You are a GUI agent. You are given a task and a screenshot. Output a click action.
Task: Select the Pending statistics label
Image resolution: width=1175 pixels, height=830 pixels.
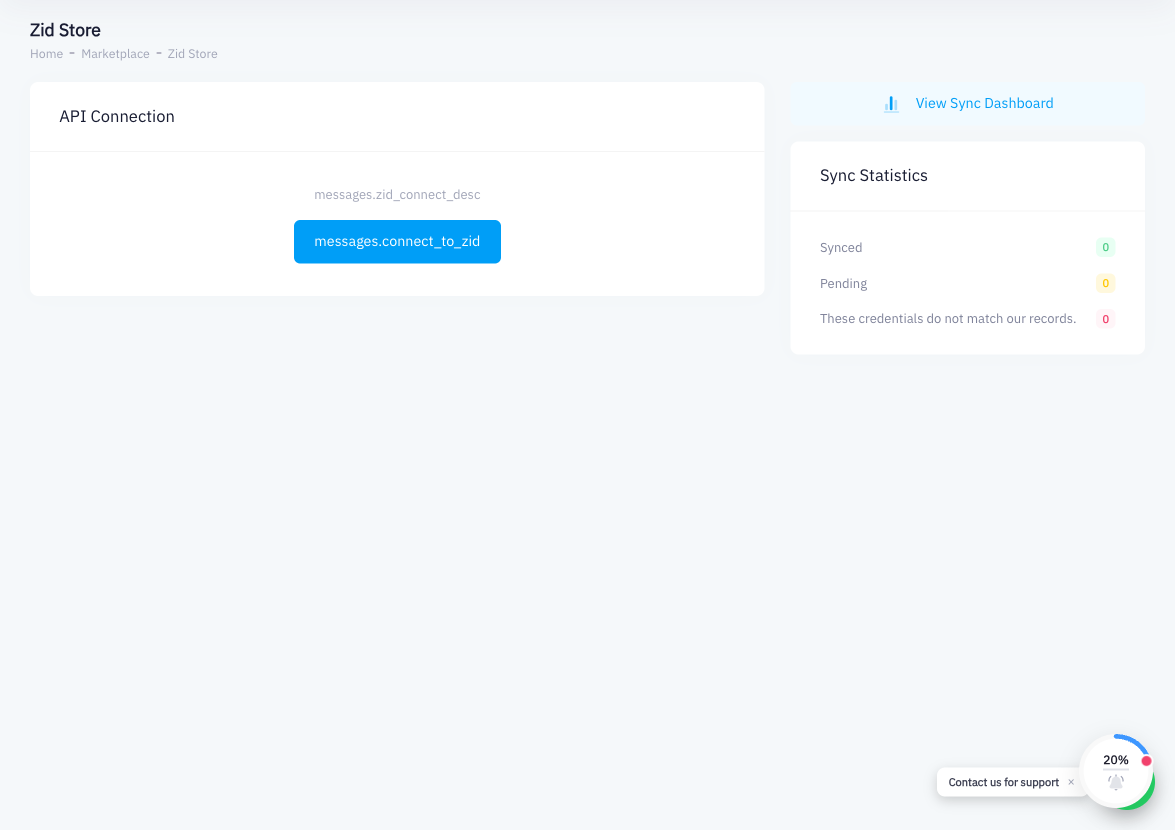coord(843,283)
